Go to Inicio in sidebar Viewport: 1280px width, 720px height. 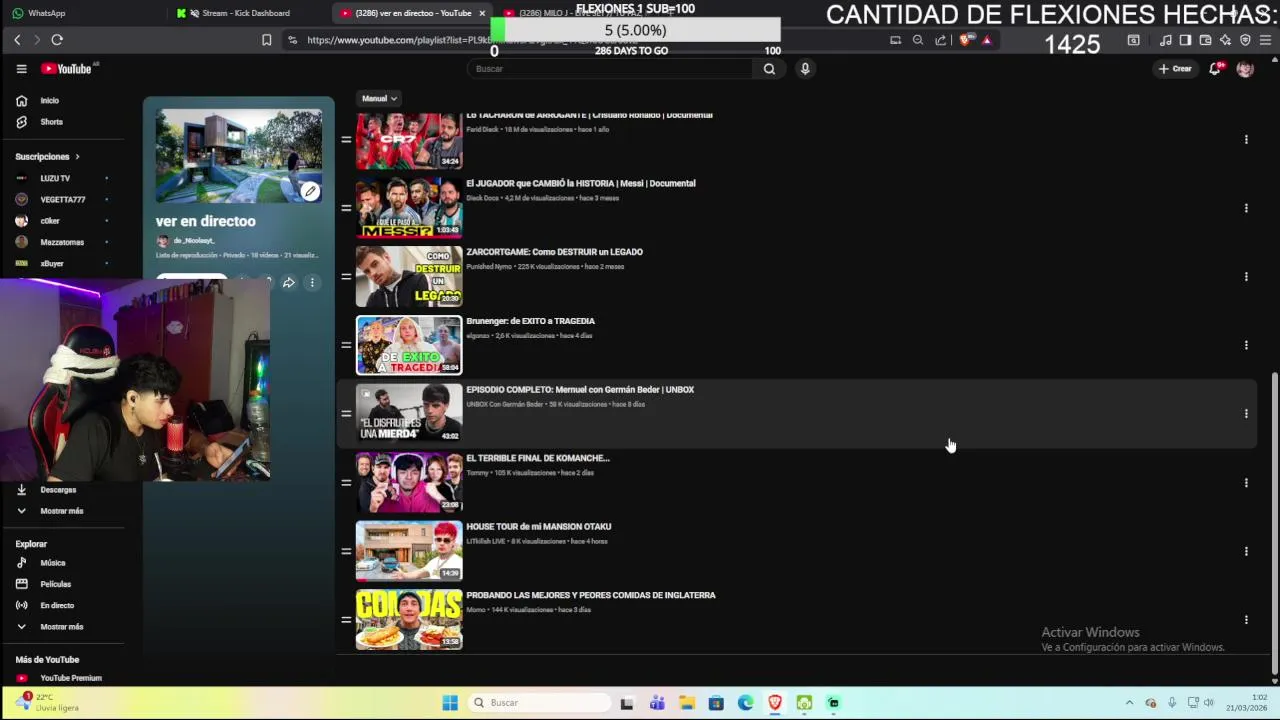tap(49, 101)
